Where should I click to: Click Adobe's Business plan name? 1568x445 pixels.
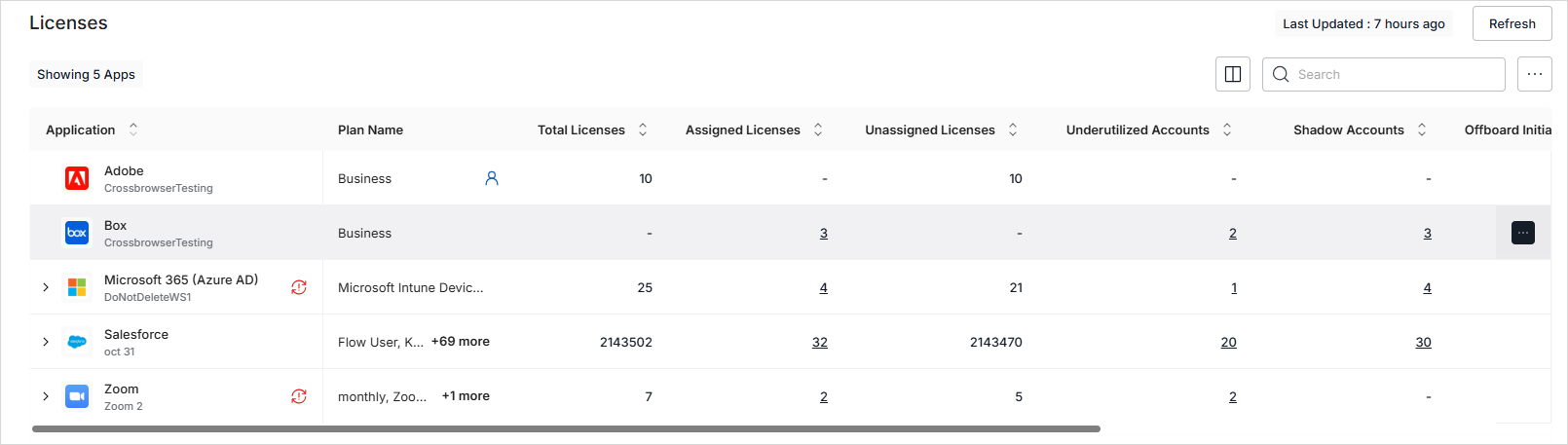[364, 178]
